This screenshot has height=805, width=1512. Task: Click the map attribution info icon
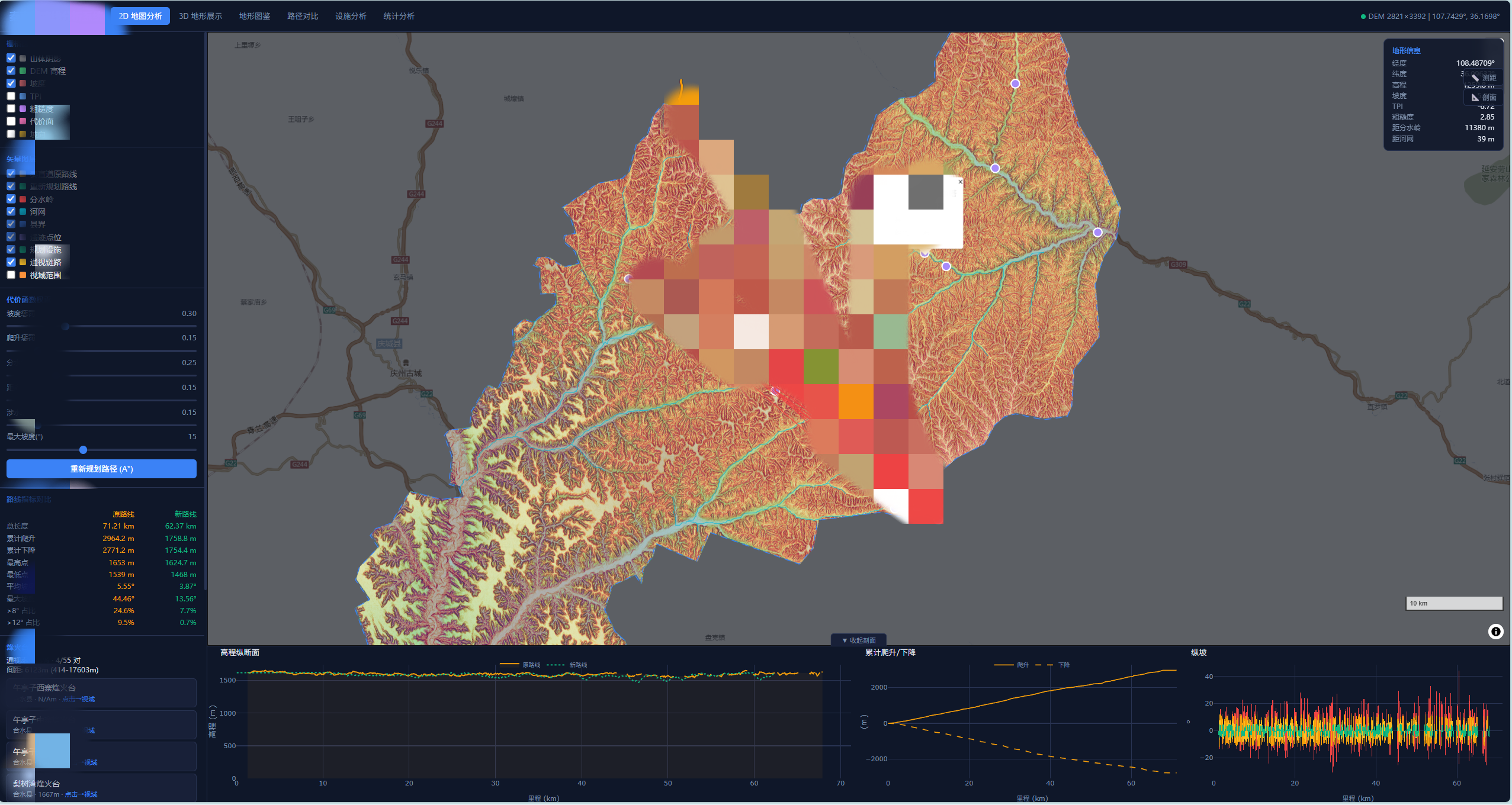[x=1495, y=632]
